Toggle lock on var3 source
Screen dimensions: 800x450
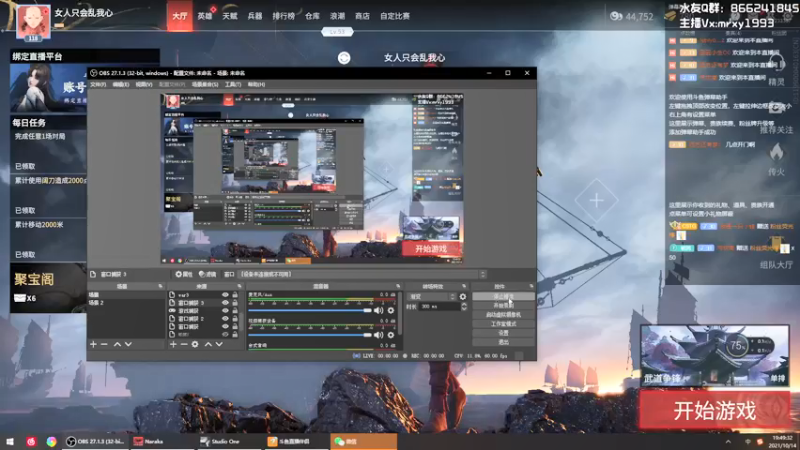[x=235, y=295]
